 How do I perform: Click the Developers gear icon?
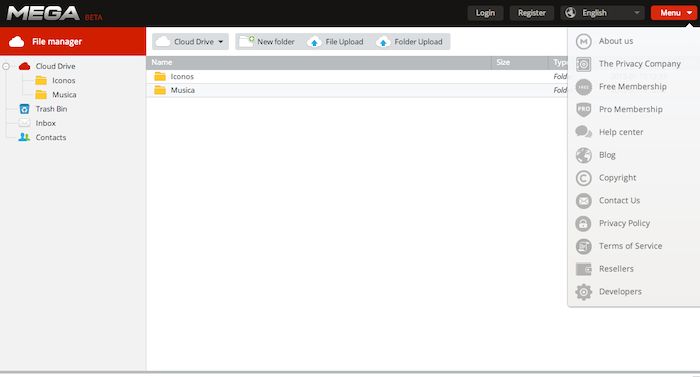pyautogui.click(x=583, y=292)
